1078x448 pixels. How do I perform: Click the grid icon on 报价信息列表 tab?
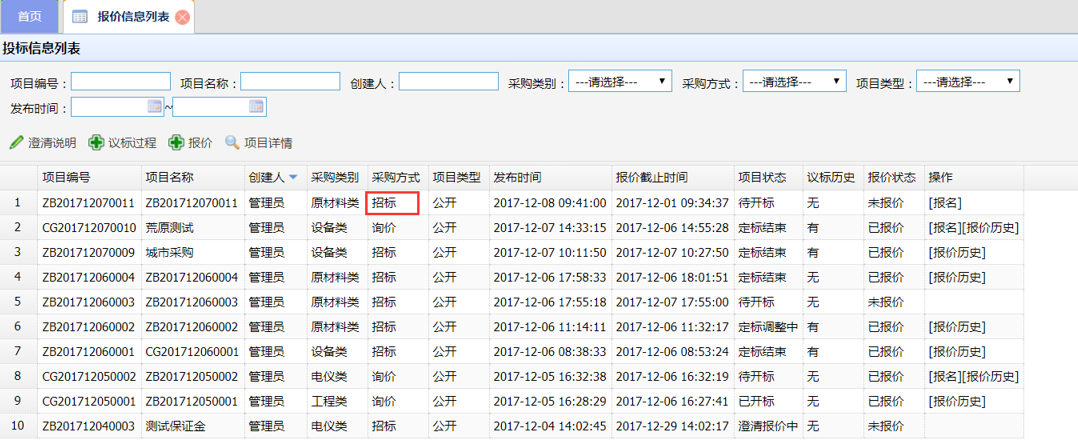tap(80, 17)
